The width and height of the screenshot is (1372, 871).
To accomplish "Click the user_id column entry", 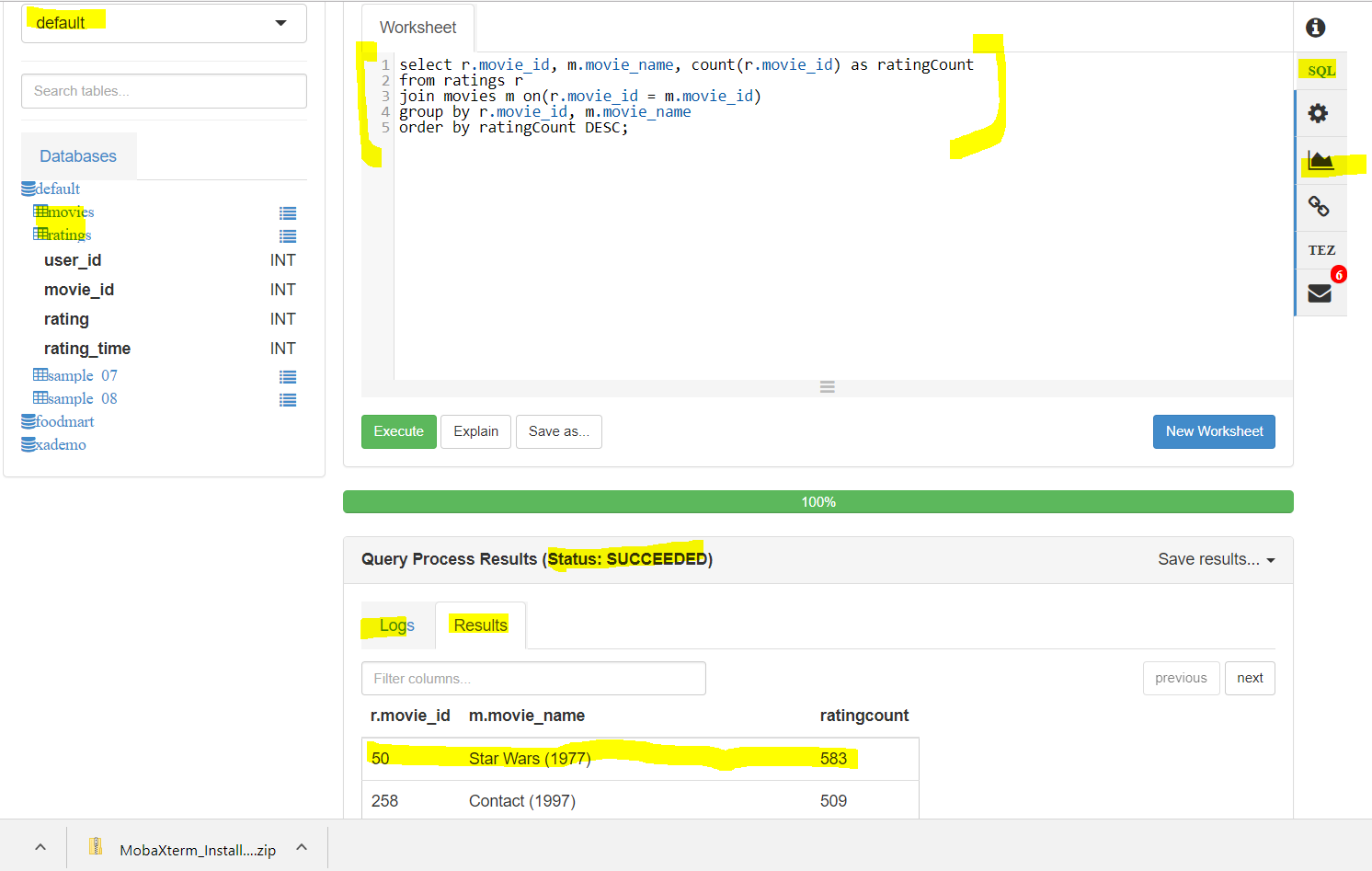I will click(73, 260).
